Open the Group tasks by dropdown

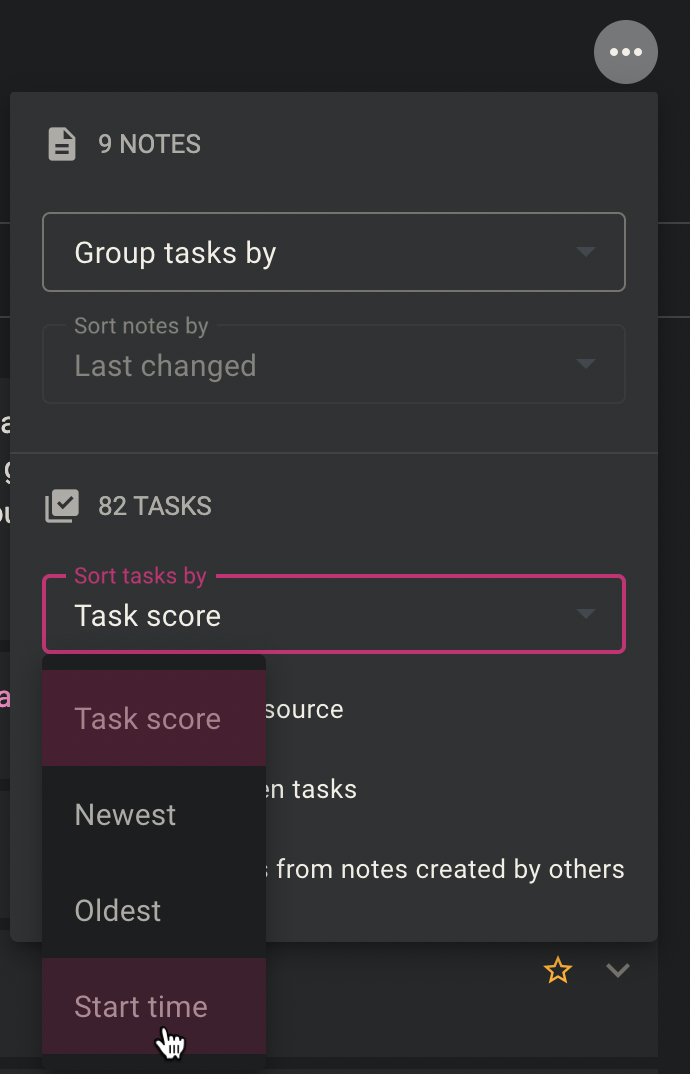(333, 252)
